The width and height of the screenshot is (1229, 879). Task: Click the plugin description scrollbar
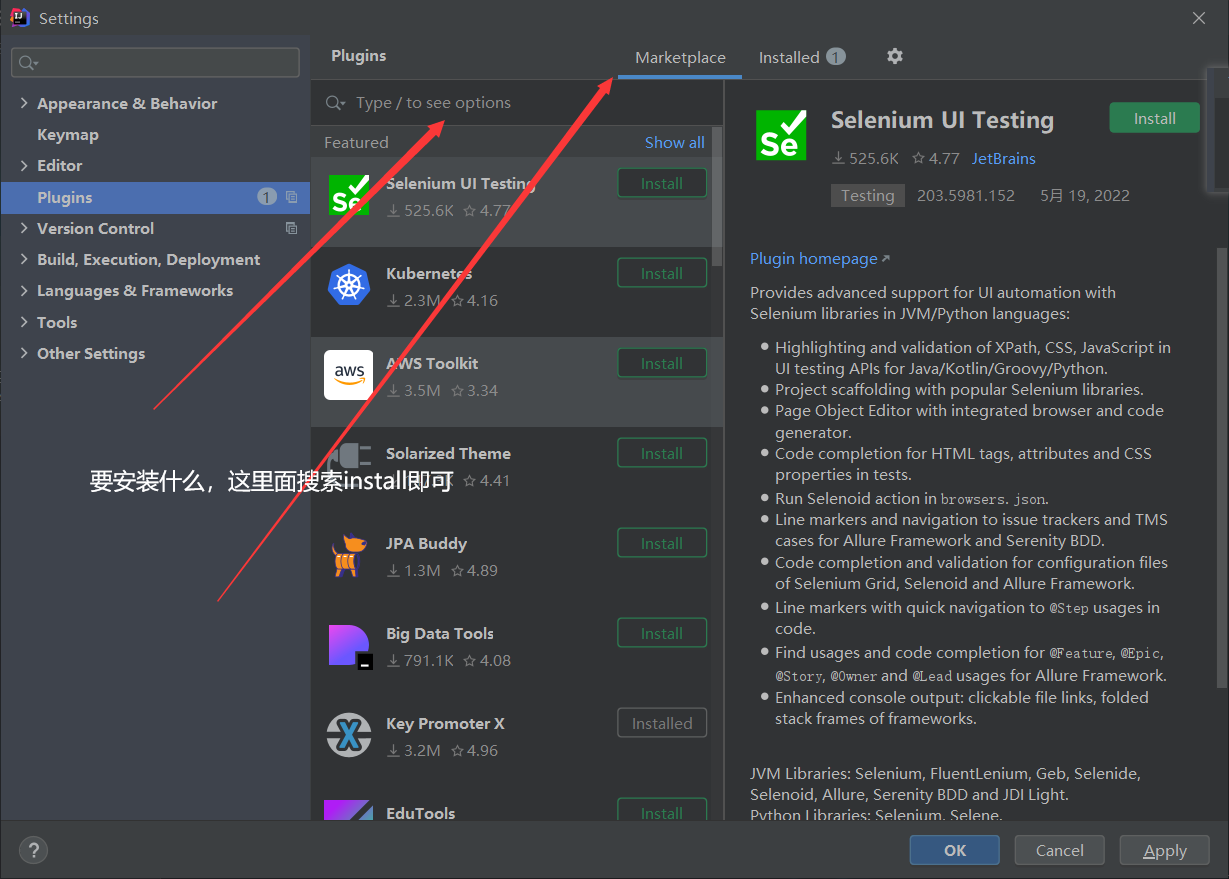pos(1222,468)
